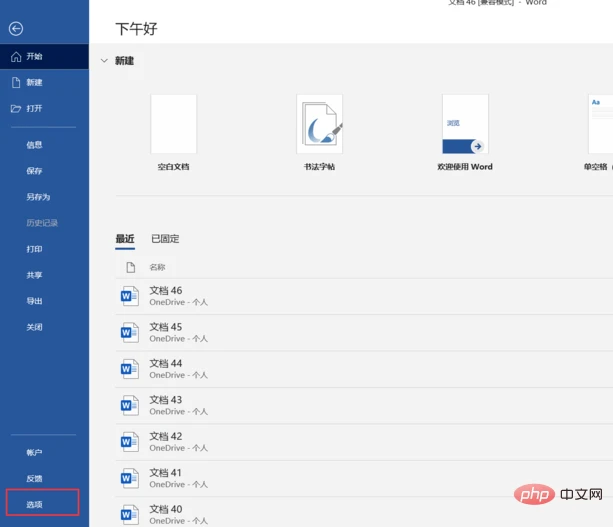Open recent file 文档 46
Viewport: 613px width, 527px height.
pos(364,296)
